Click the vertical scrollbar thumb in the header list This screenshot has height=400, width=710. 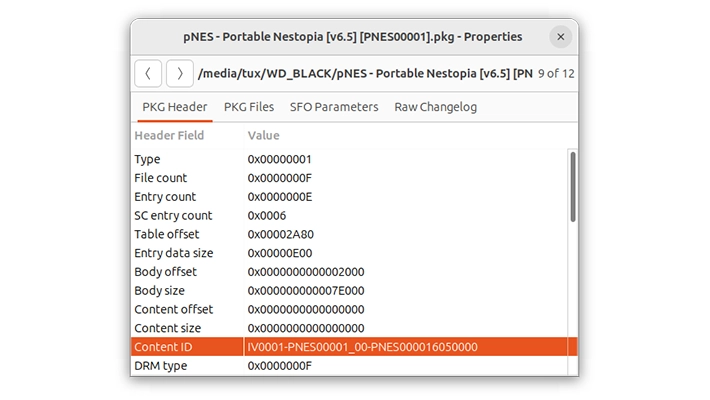point(573,187)
